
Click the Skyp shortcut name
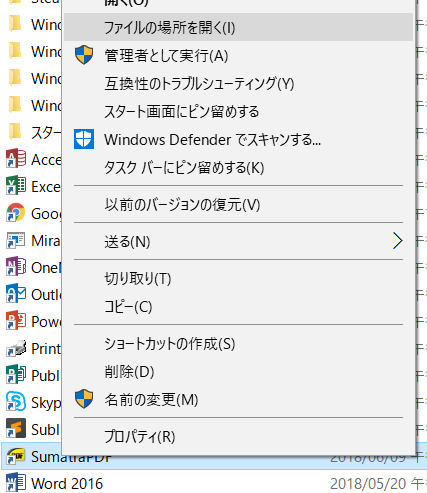point(46,403)
